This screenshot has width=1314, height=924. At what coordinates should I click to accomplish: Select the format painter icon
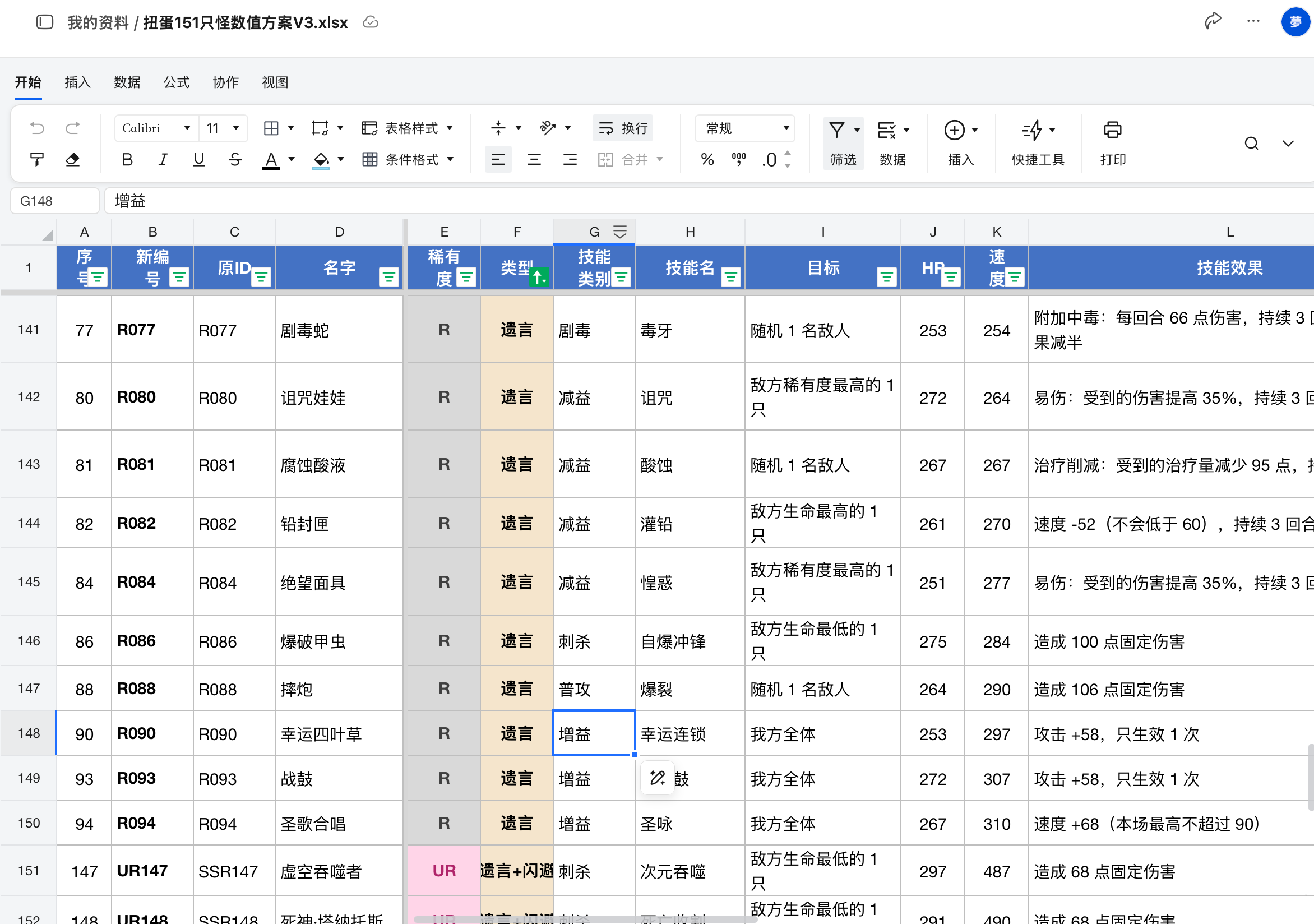pos(37,159)
